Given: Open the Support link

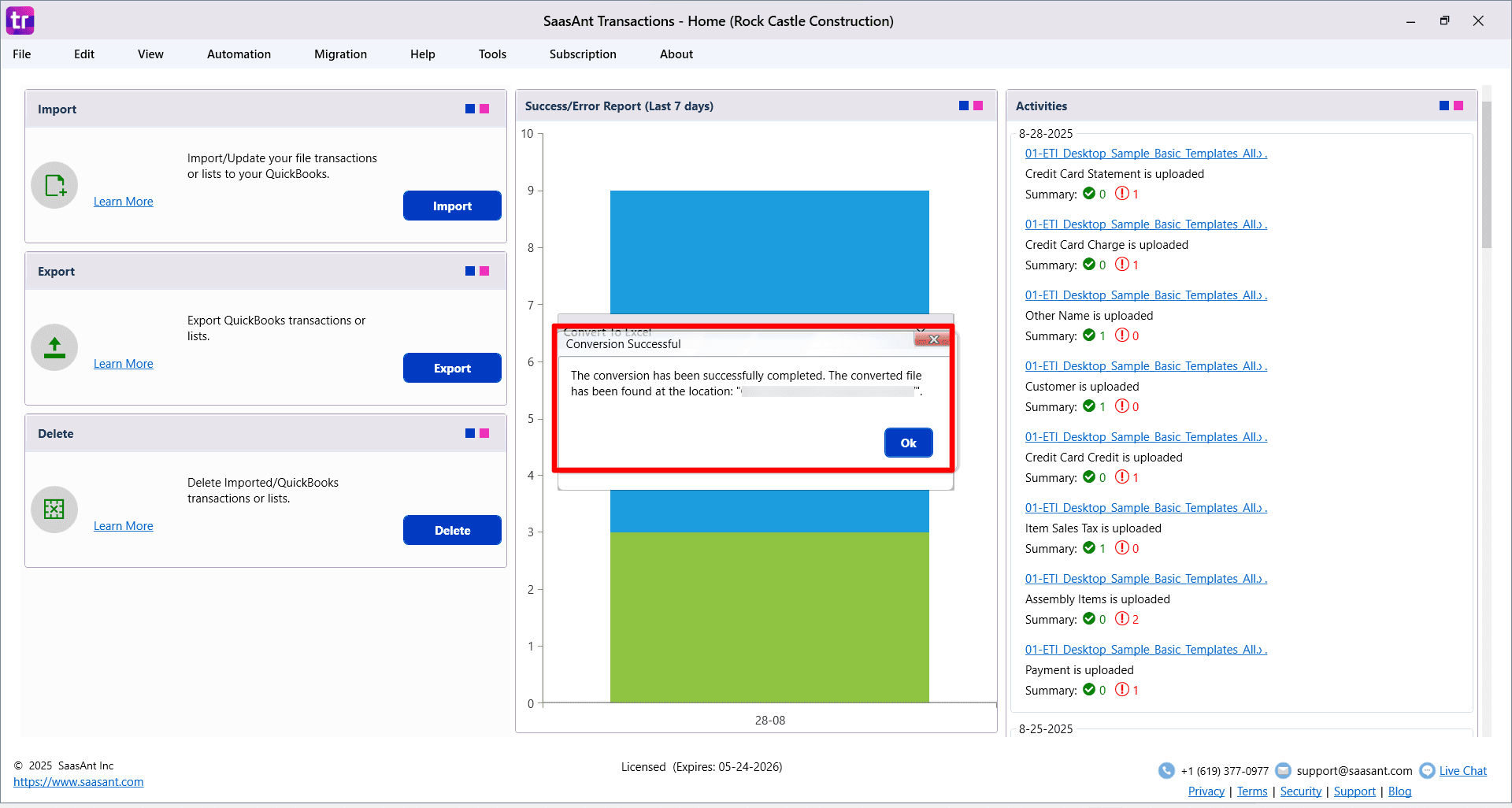Looking at the screenshot, I should 1354,791.
